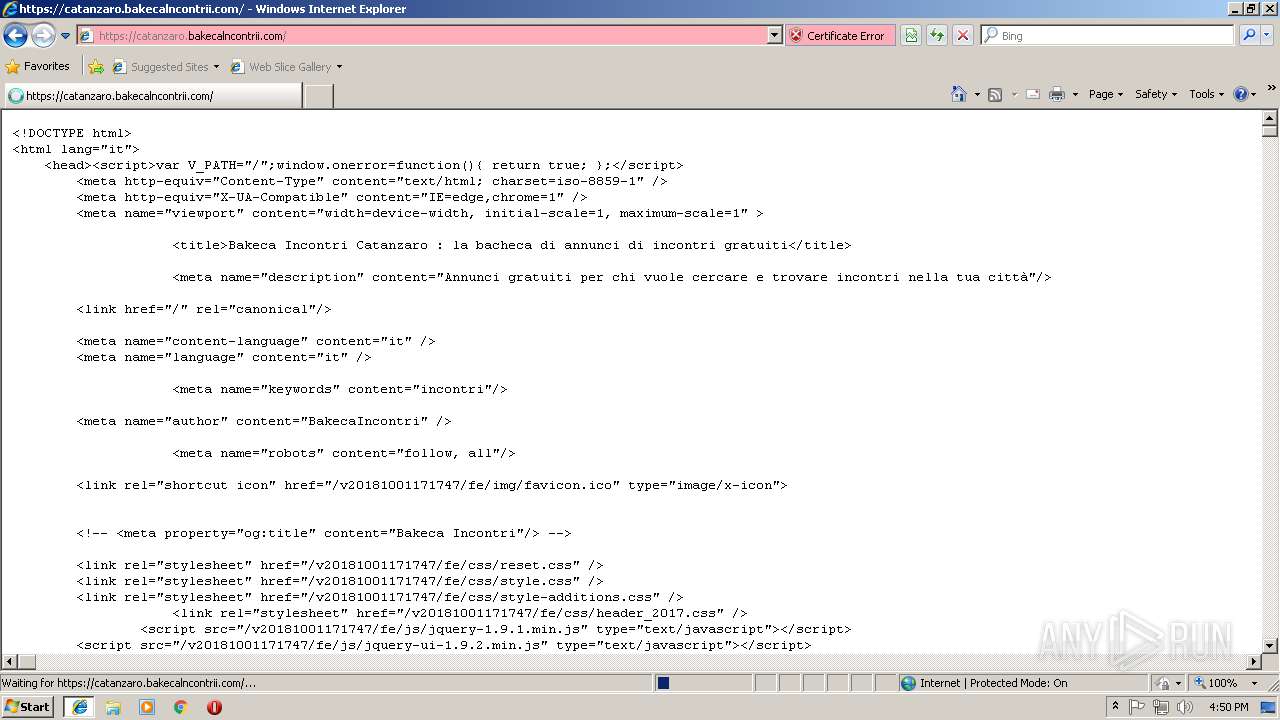
Task: Stop loading with the red X icon
Action: pos(963,35)
